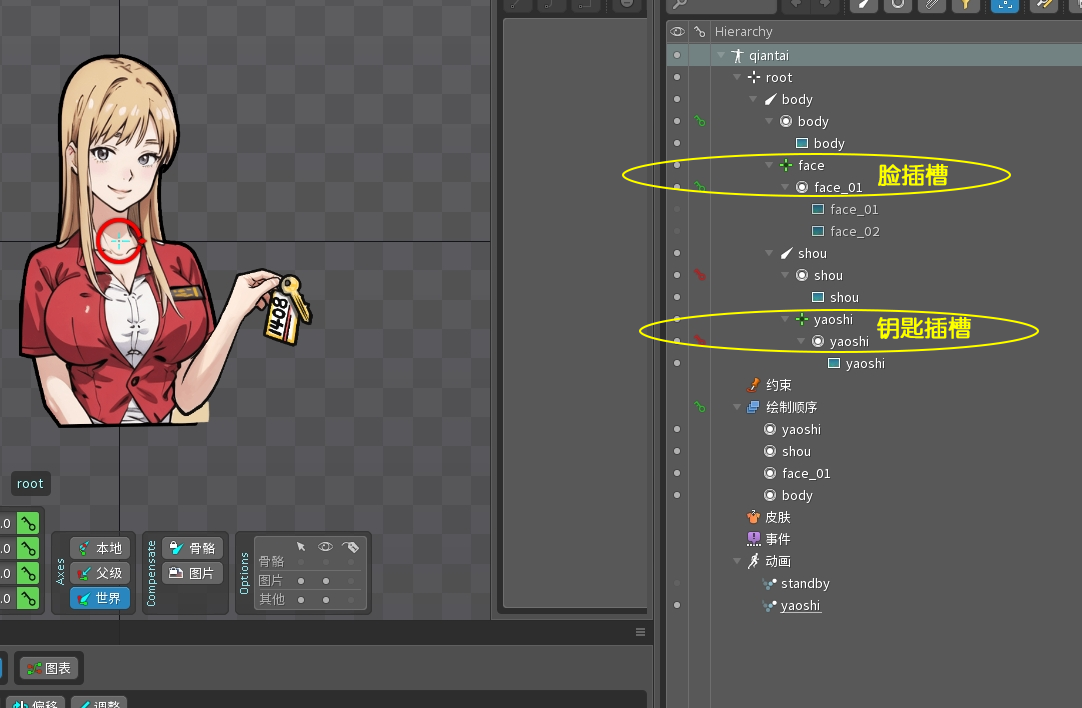Select face_02 attachment in hierarchy

854,231
